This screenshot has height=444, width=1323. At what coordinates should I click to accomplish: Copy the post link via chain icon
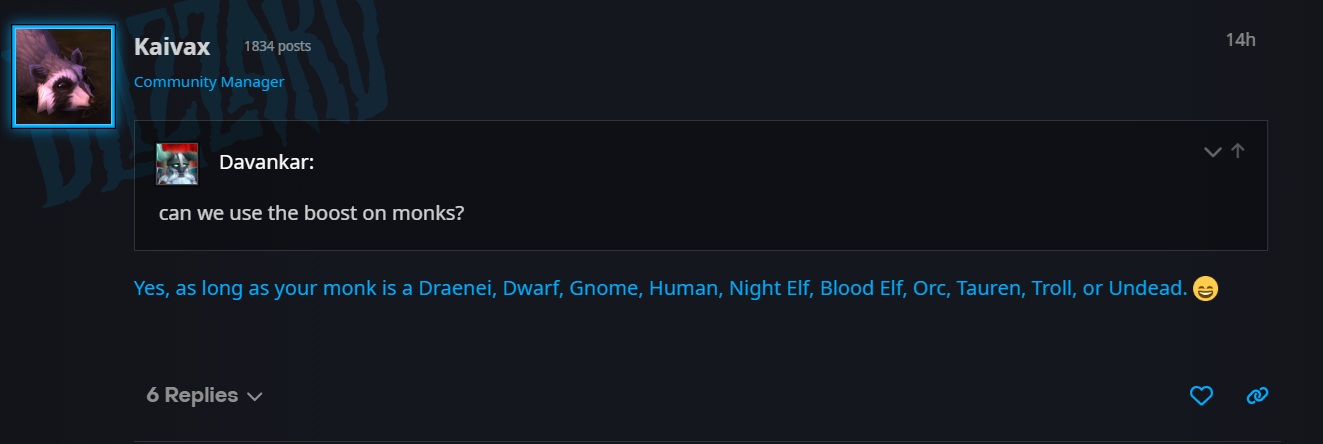tap(1257, 396)
